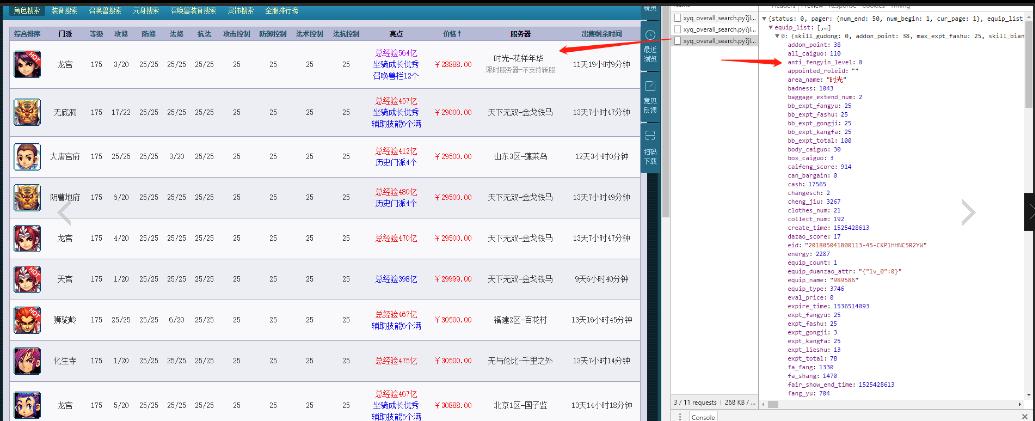1035x421 pixels.
Task: Collapse the root status JSON object
Action: pyautogui.click(x=764, y=18)
